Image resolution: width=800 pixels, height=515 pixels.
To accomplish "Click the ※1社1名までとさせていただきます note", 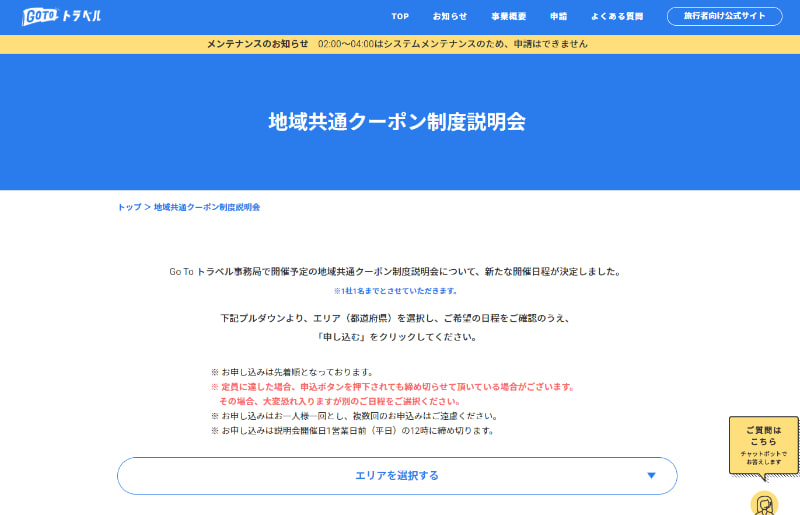I will pyautogui.click(x=395, y=291).
